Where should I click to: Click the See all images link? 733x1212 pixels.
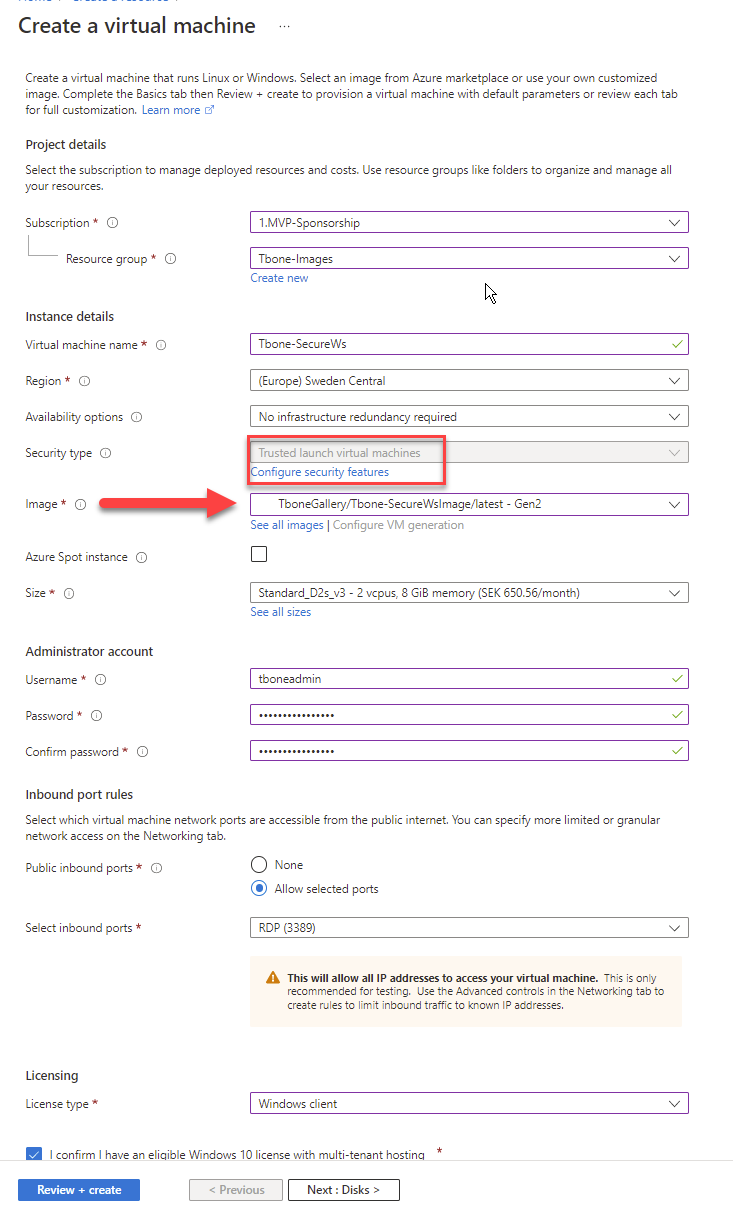coord(287,525)
